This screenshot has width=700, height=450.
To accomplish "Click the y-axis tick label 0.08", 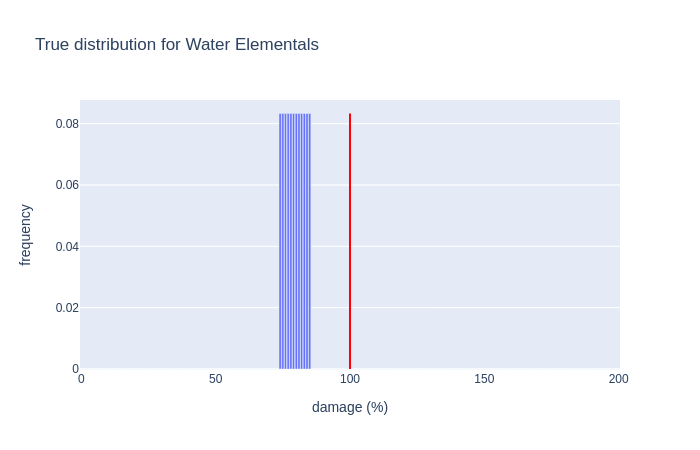I will tap(67, 124).
